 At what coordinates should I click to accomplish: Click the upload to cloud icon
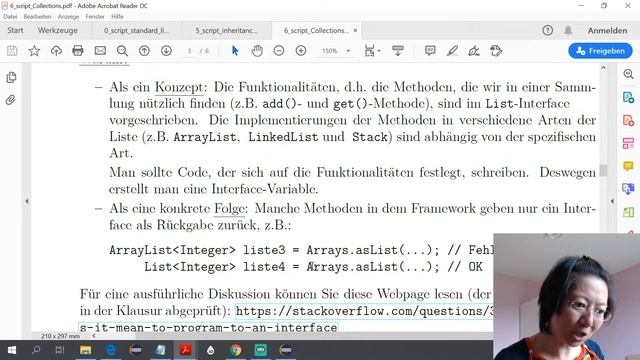(56, 51)
